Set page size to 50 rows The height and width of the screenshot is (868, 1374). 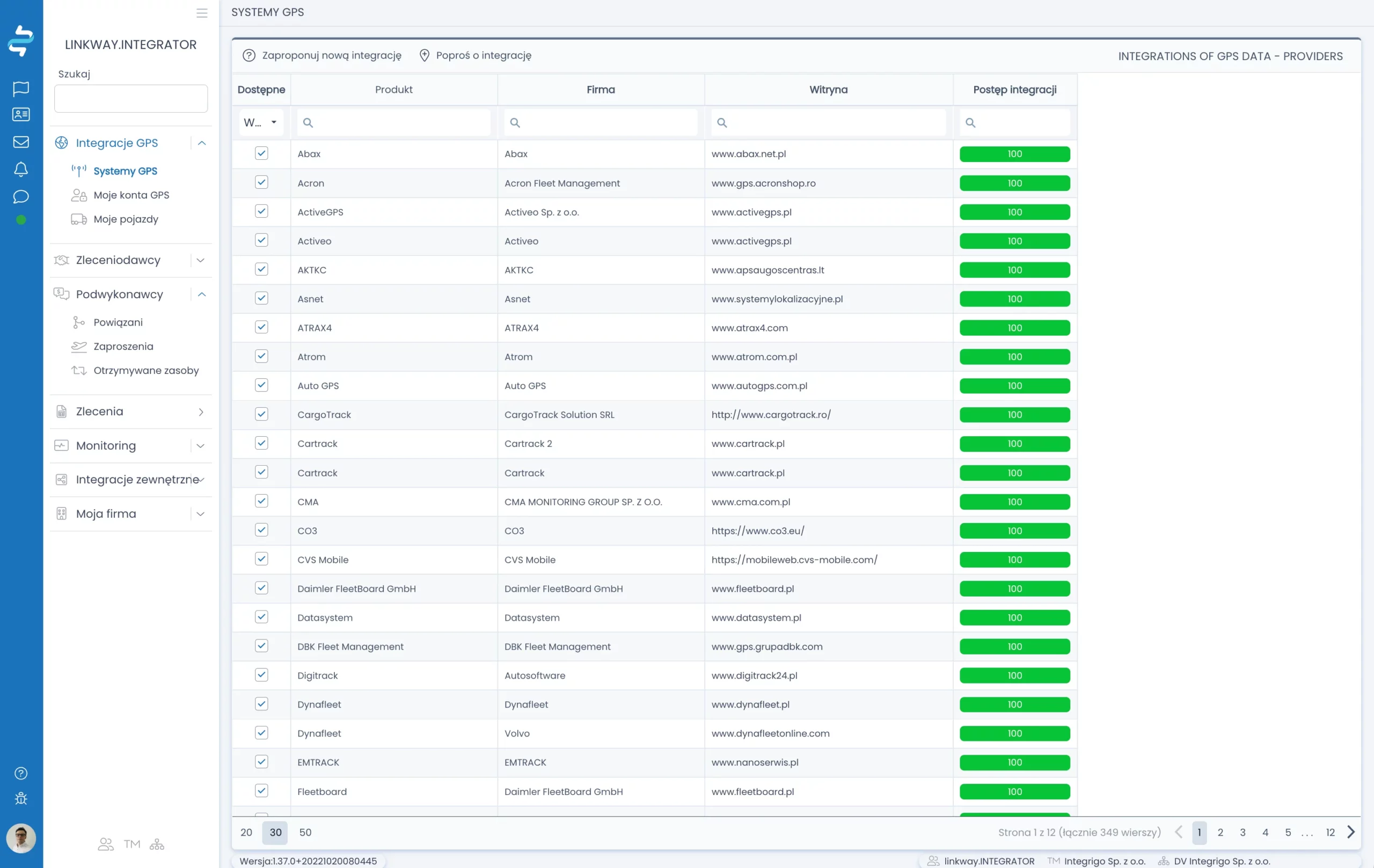coord(305,832)
